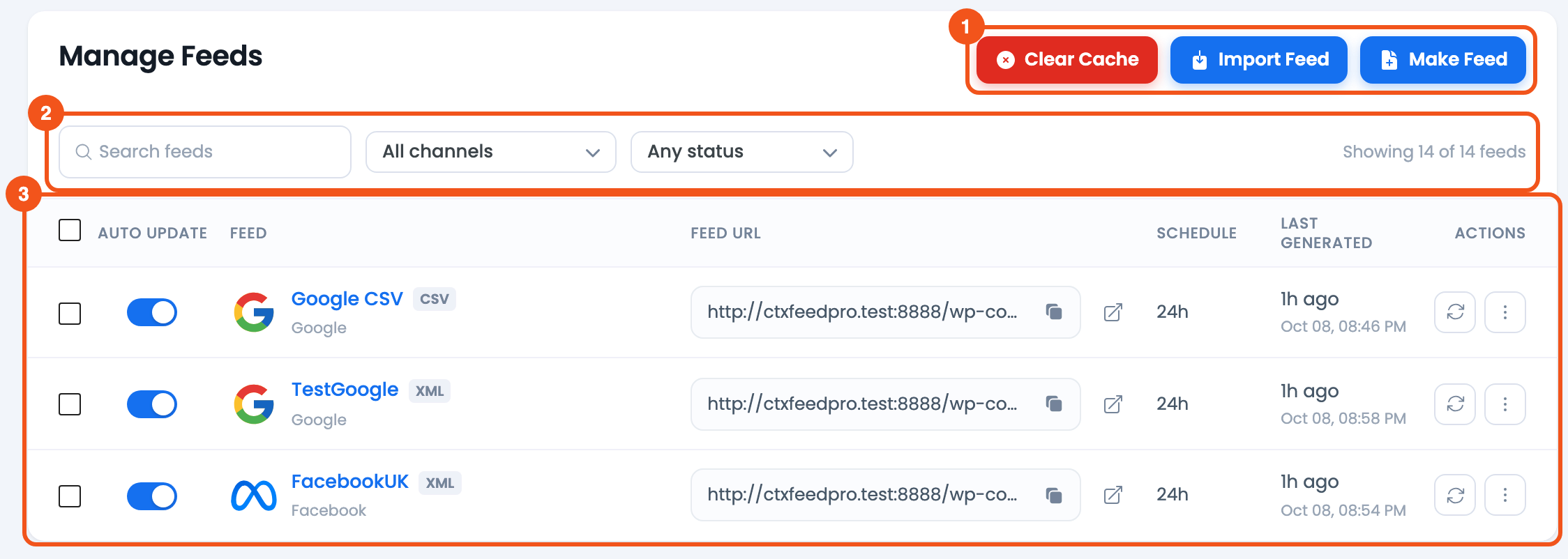Disable auto update for Google CSV
Screen dimensions: 1568x559
152,312
